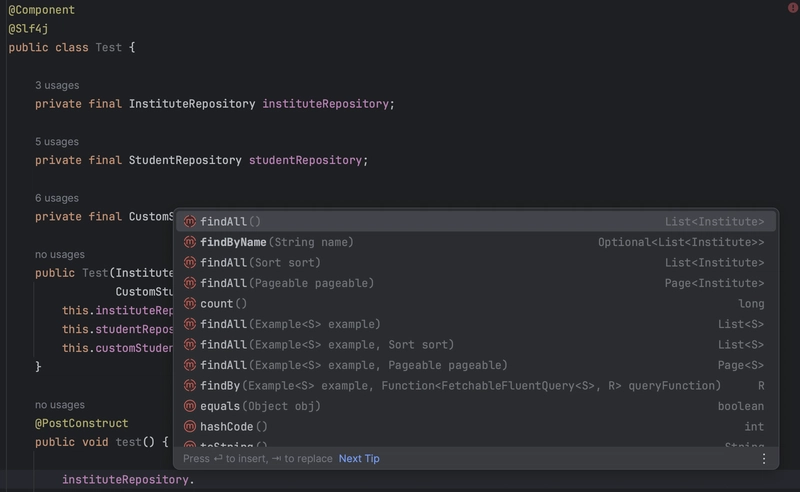Click the "3 usages" inlay hint
800x492 pixels.
[x=57, y=85]
